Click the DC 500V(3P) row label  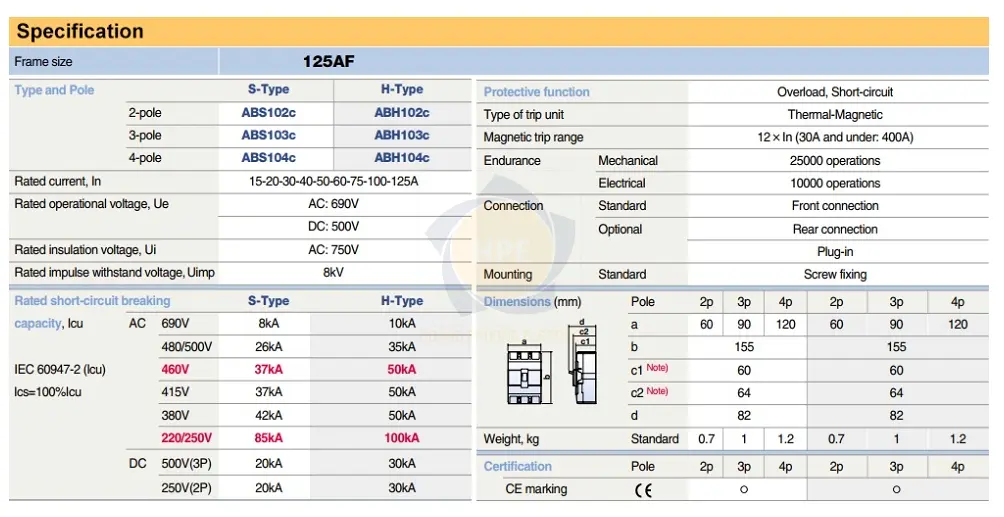pos(186,464)
